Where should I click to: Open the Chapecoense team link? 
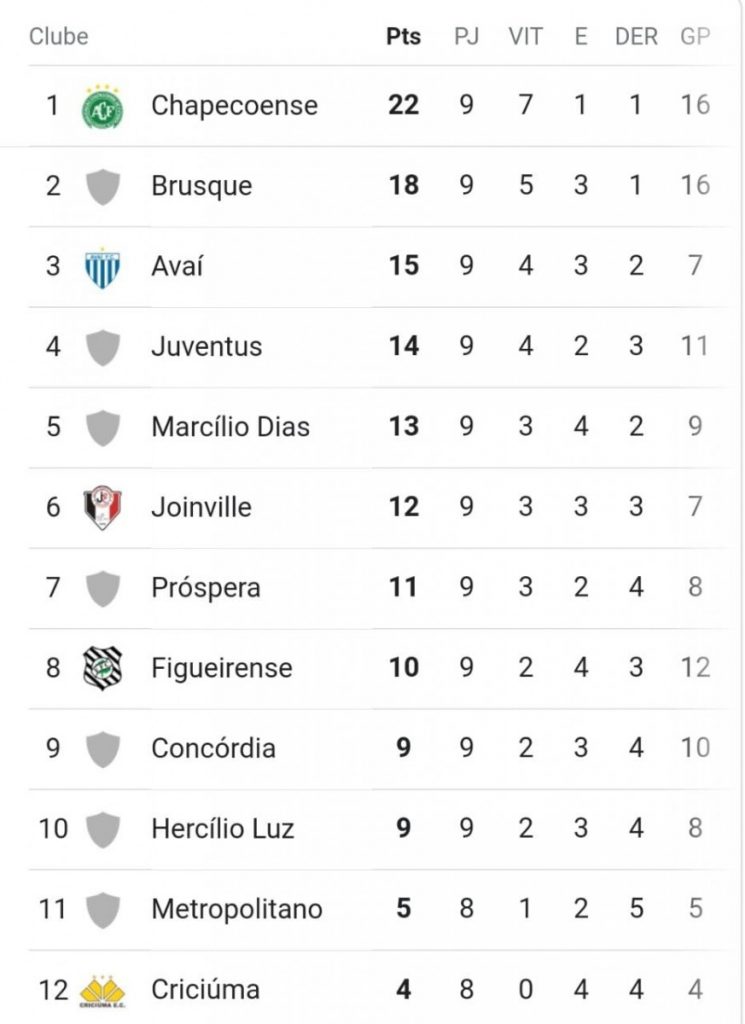click(234, 106)
